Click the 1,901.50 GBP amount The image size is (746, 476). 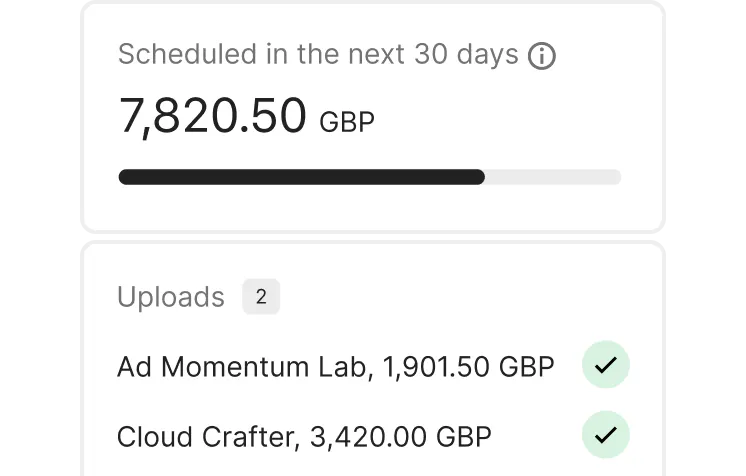pyautogui.click(x=468, y=367)
